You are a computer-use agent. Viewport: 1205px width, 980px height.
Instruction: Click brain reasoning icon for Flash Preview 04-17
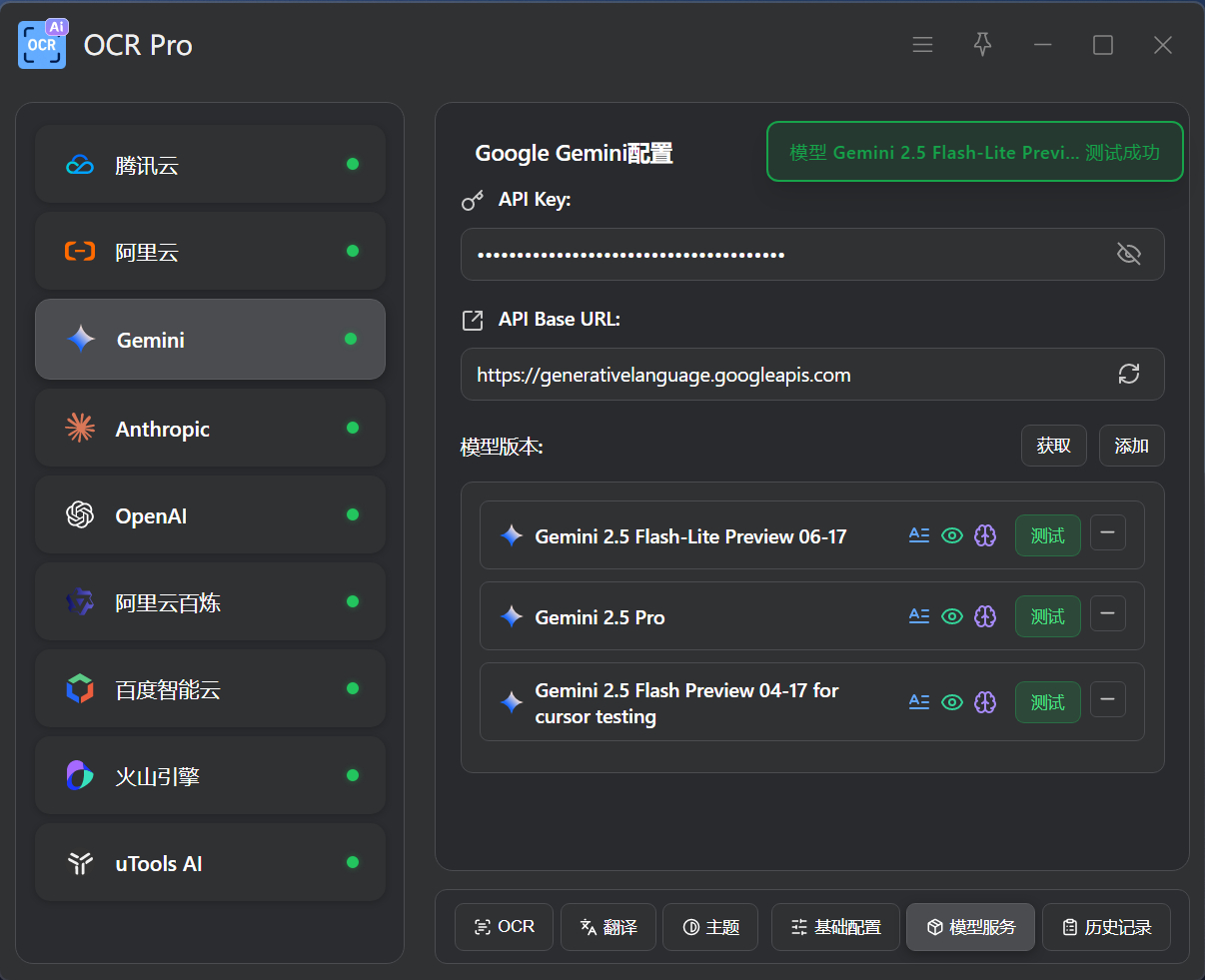coord(985,702)
